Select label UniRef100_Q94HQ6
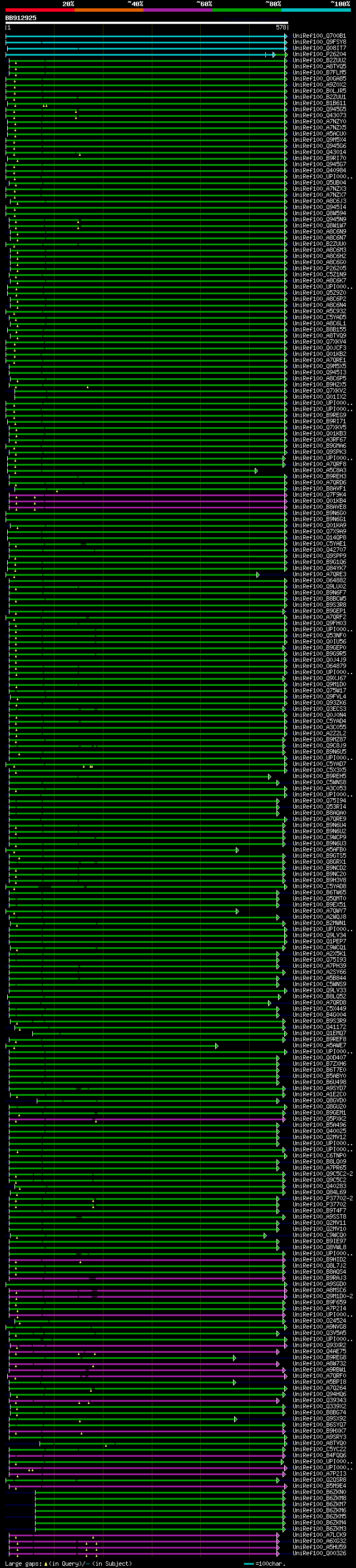Viewport: 356px width, 1568px height. pos(319,1394)
